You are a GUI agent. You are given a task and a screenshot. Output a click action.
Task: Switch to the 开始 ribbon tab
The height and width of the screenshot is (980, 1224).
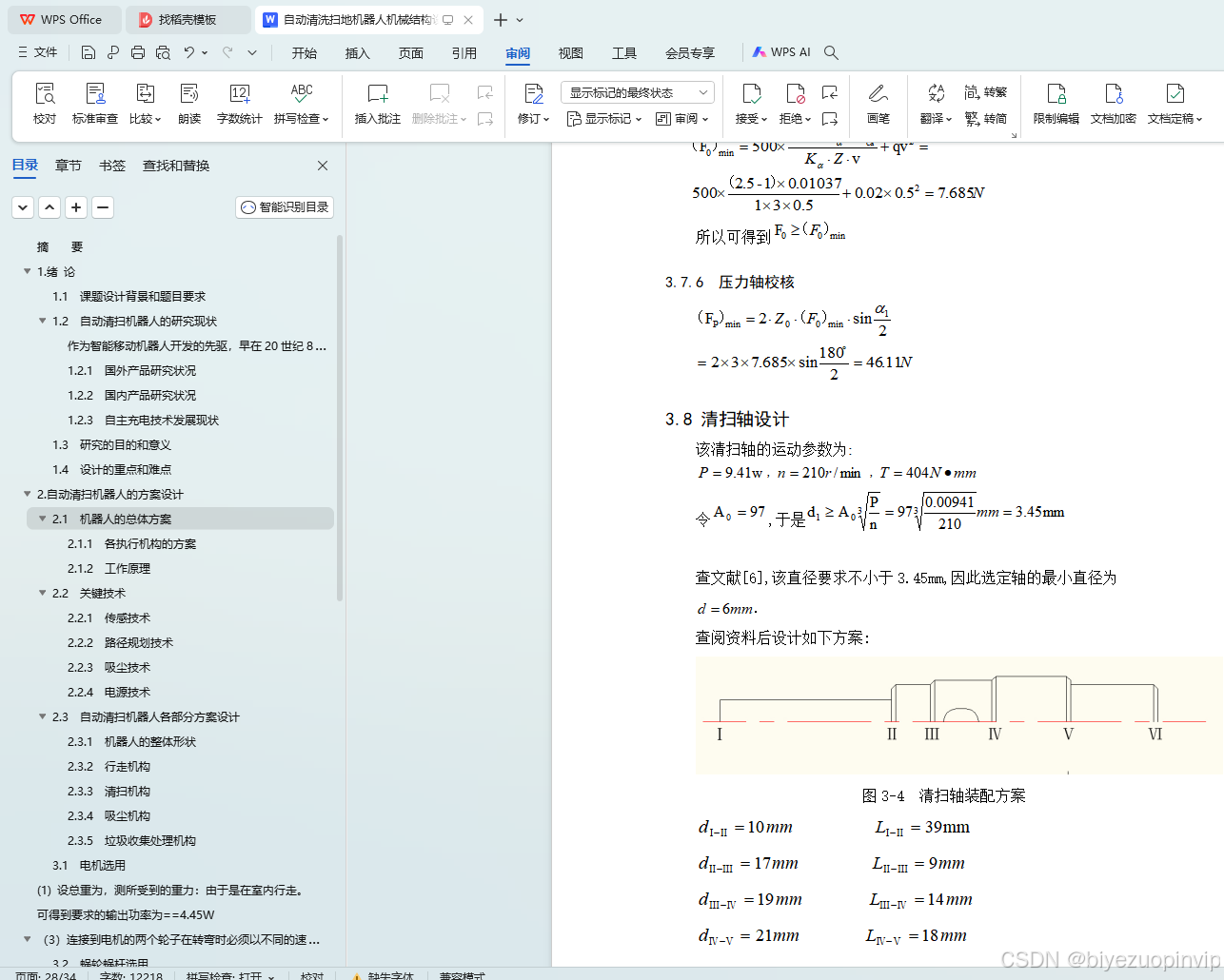(305, 53)
